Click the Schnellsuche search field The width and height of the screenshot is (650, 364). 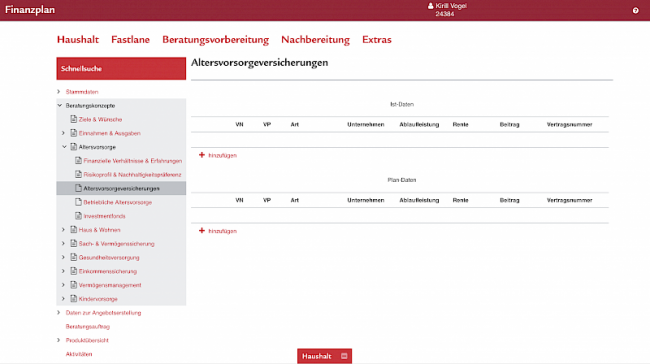click(121, 68)
